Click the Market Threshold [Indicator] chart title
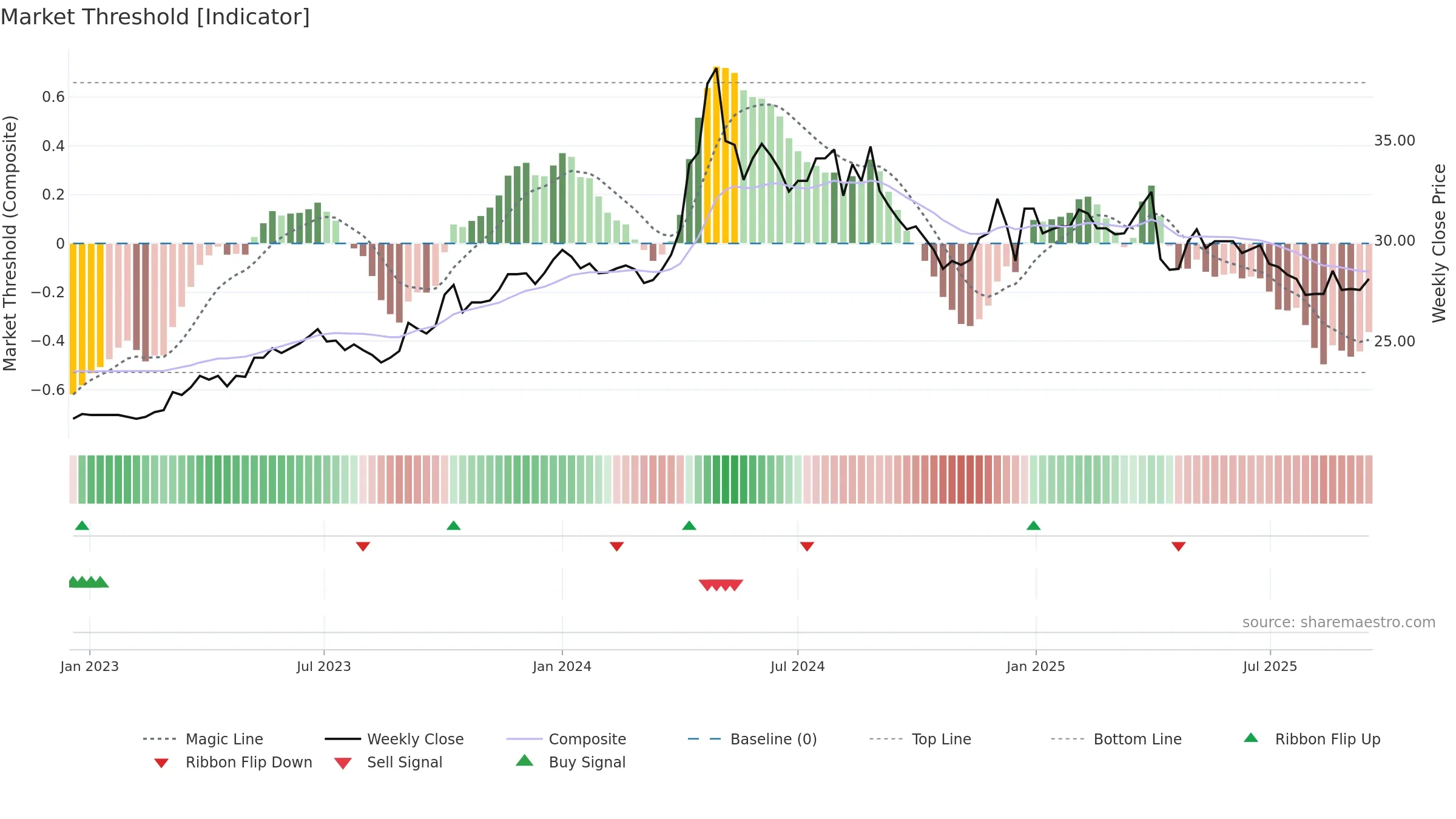 click(155, 17)
